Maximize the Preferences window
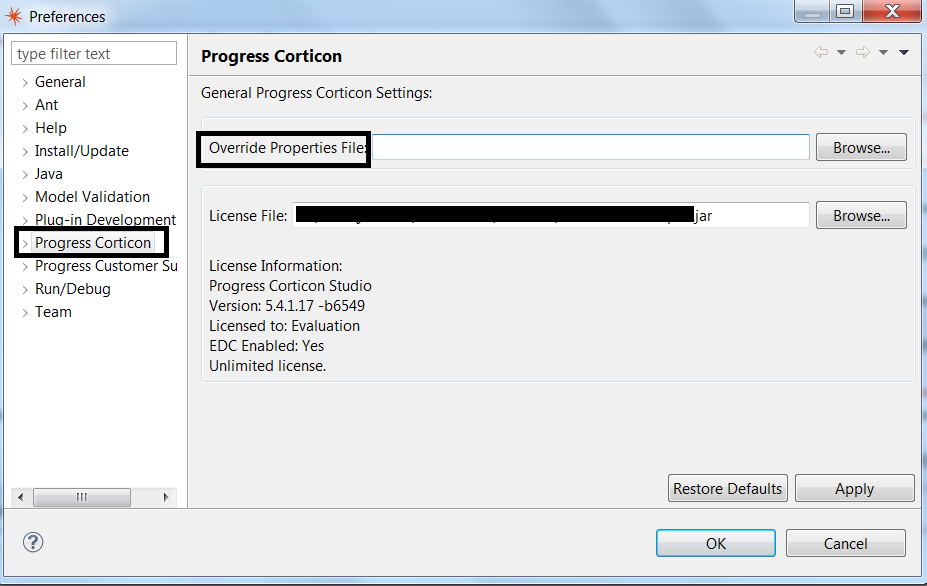The image size is (927, 586). point(845,11)
